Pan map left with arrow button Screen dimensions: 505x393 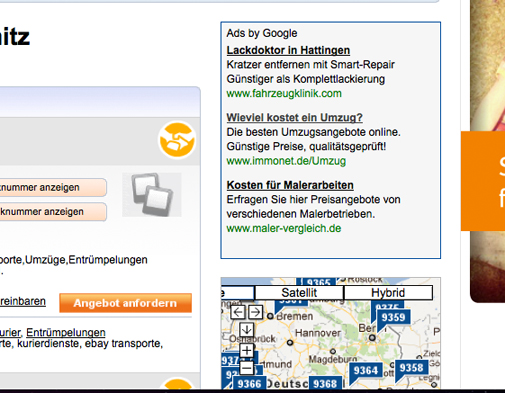pos(238,312)
